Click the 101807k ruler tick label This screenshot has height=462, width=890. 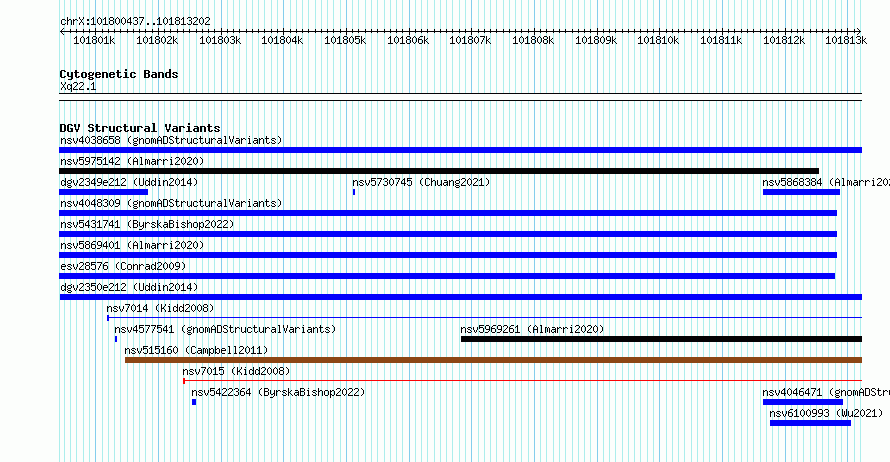(x=470, y=40)
